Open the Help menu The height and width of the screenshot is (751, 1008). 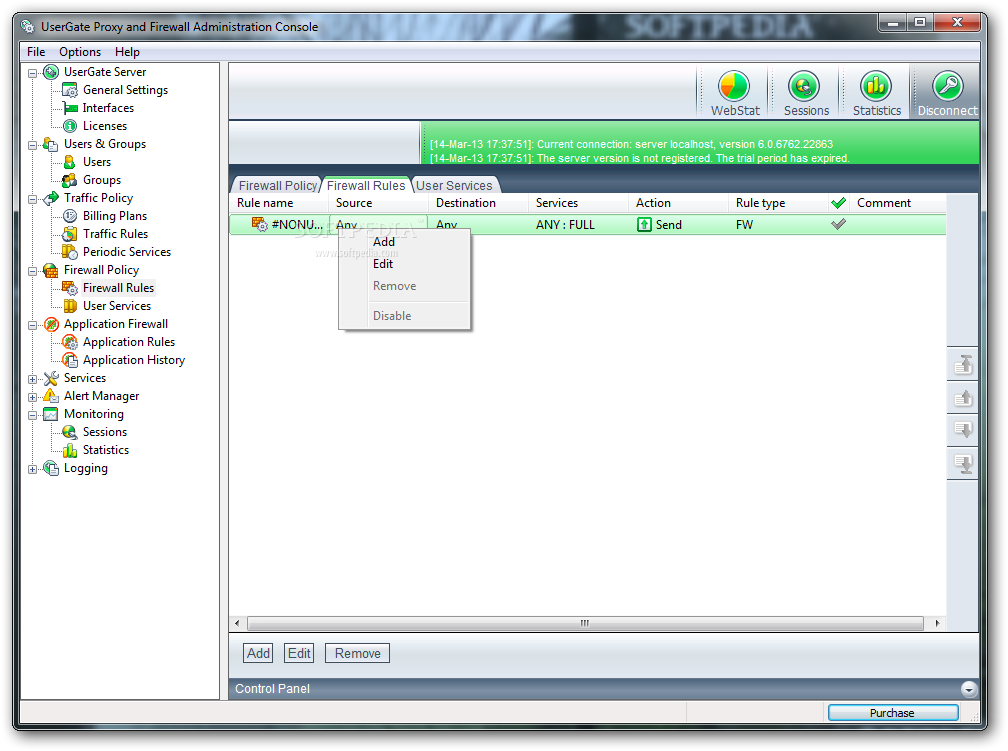(127, 52)
